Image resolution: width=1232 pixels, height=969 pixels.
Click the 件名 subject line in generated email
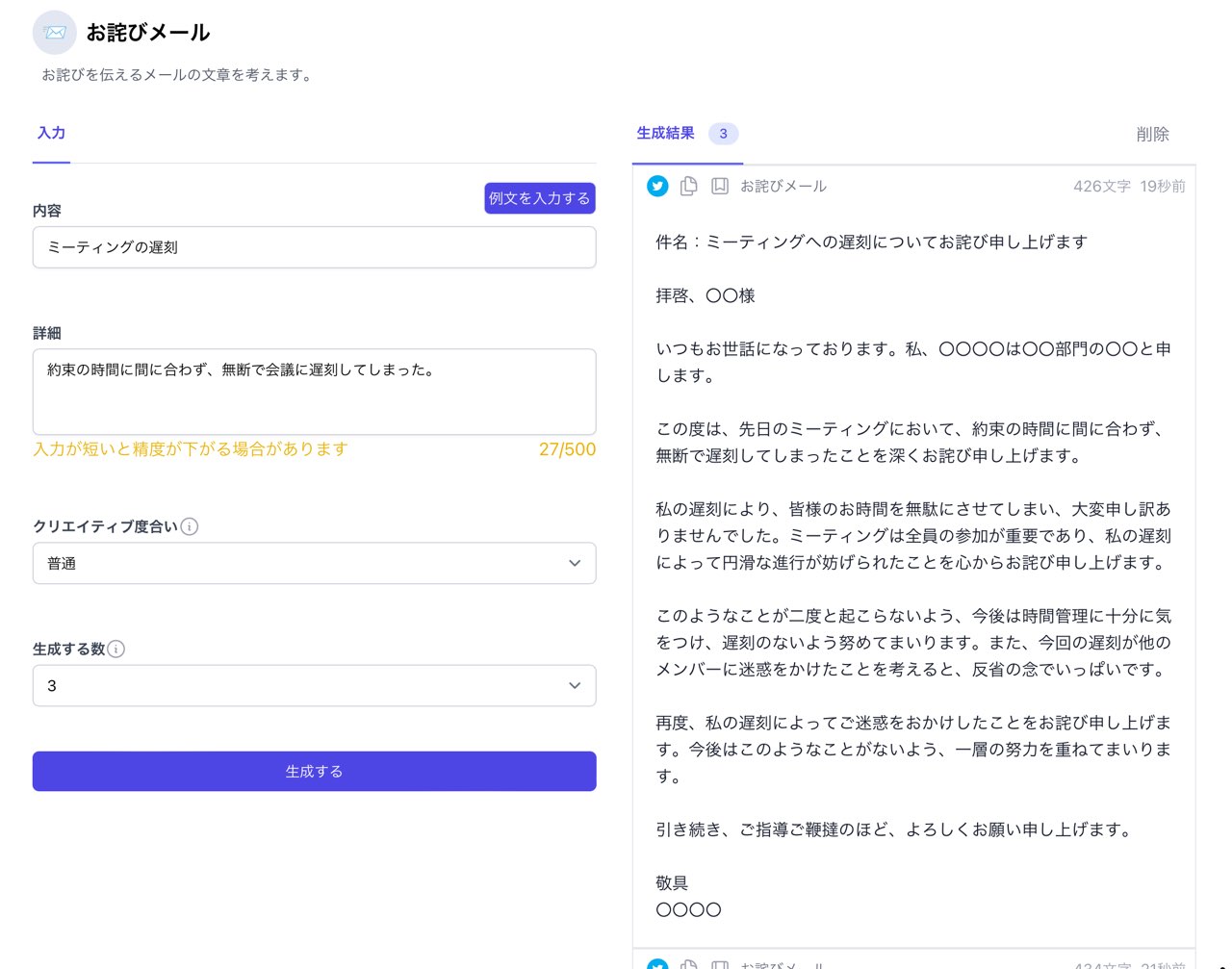tap(871, 242)
